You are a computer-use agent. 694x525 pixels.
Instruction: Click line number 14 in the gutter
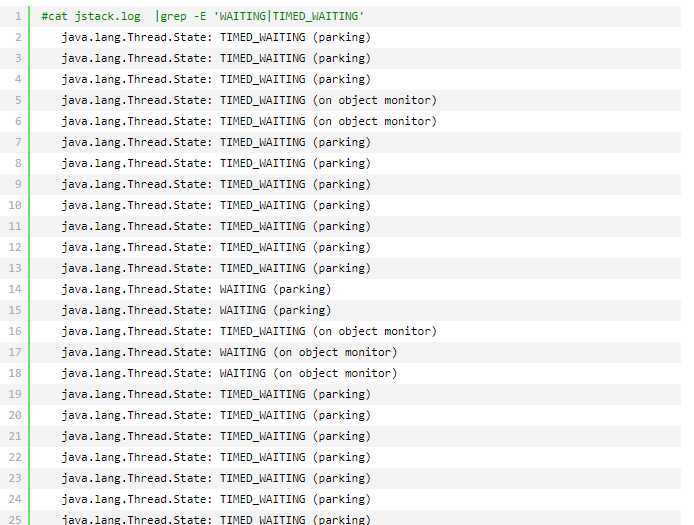click(15, 289)
